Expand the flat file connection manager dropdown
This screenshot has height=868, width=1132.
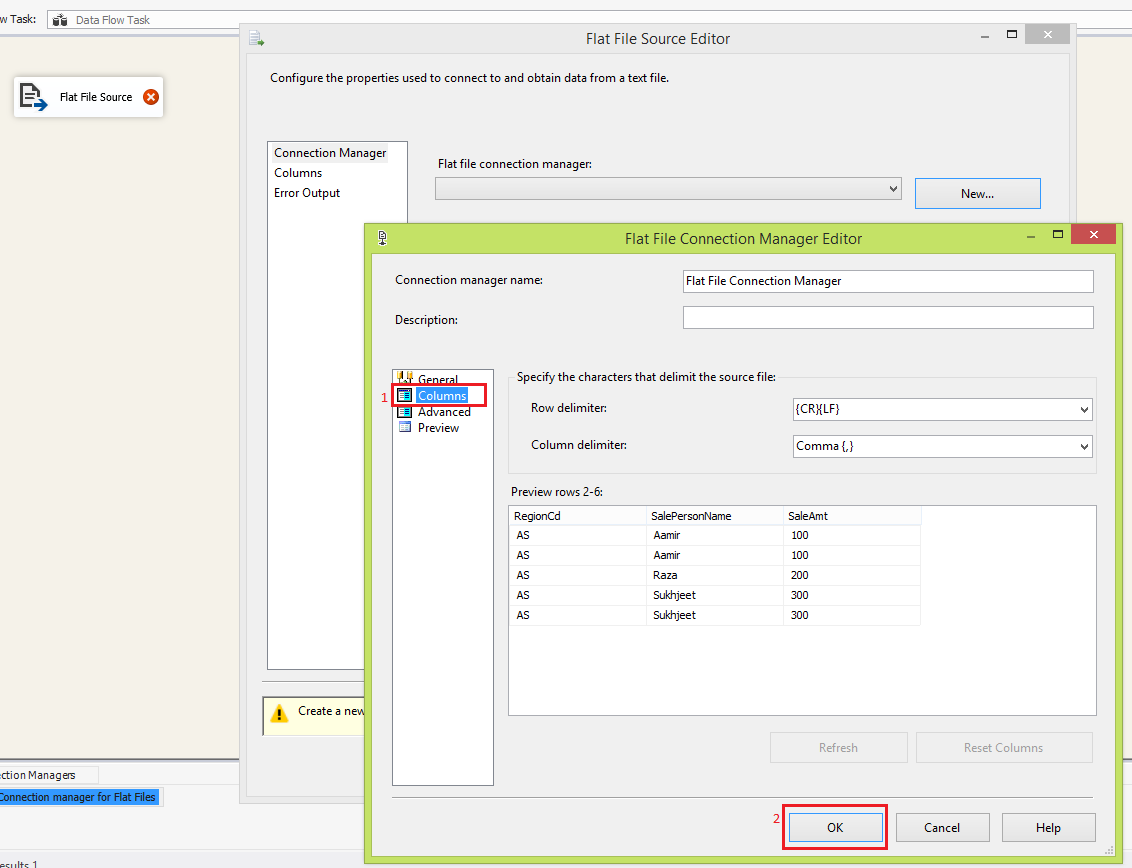pos(891,188)
